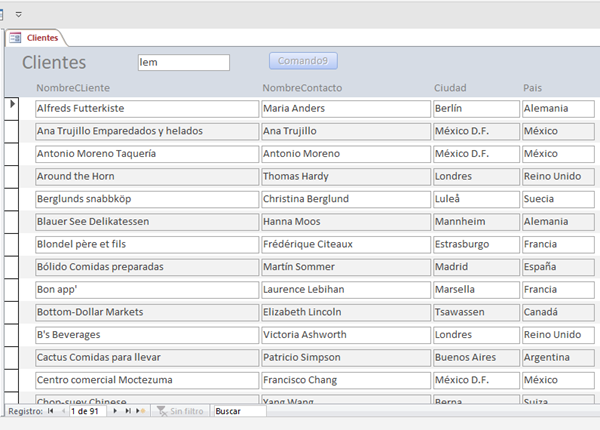Select record selector for Bon app' row
The image size is (600, 430).
pos(12,290)
